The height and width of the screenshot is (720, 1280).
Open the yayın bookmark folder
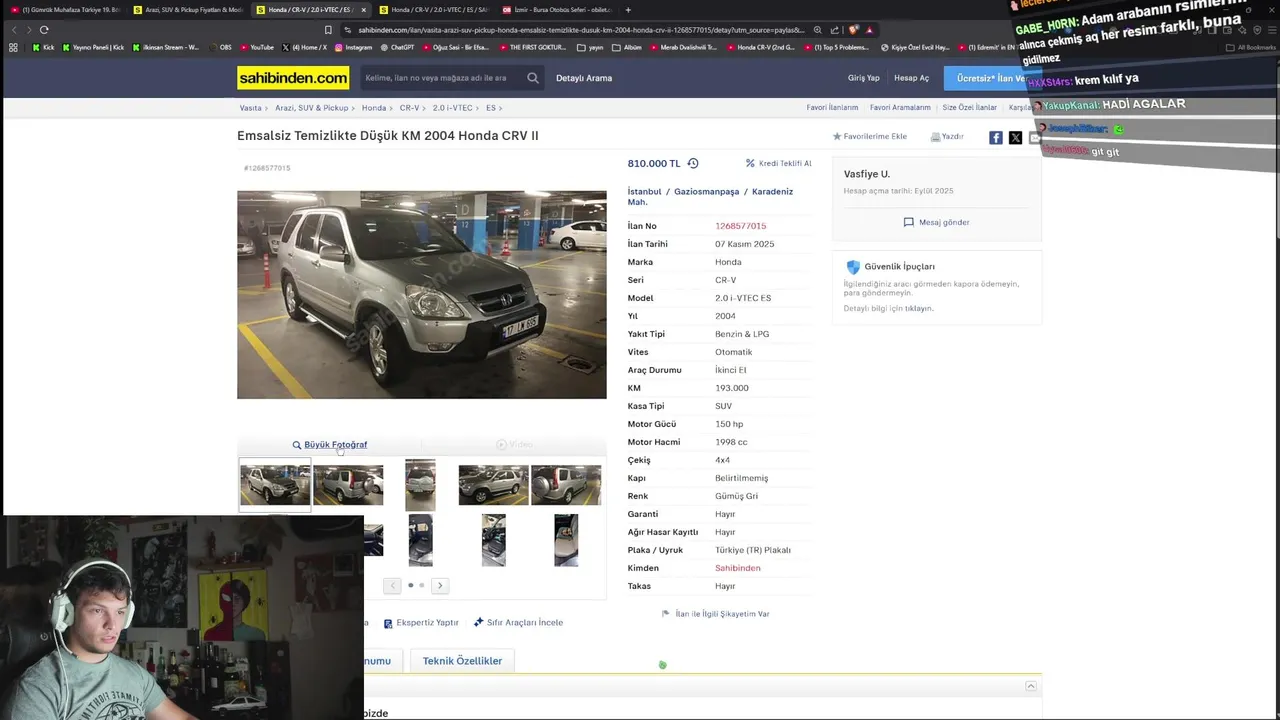point(590,47)
